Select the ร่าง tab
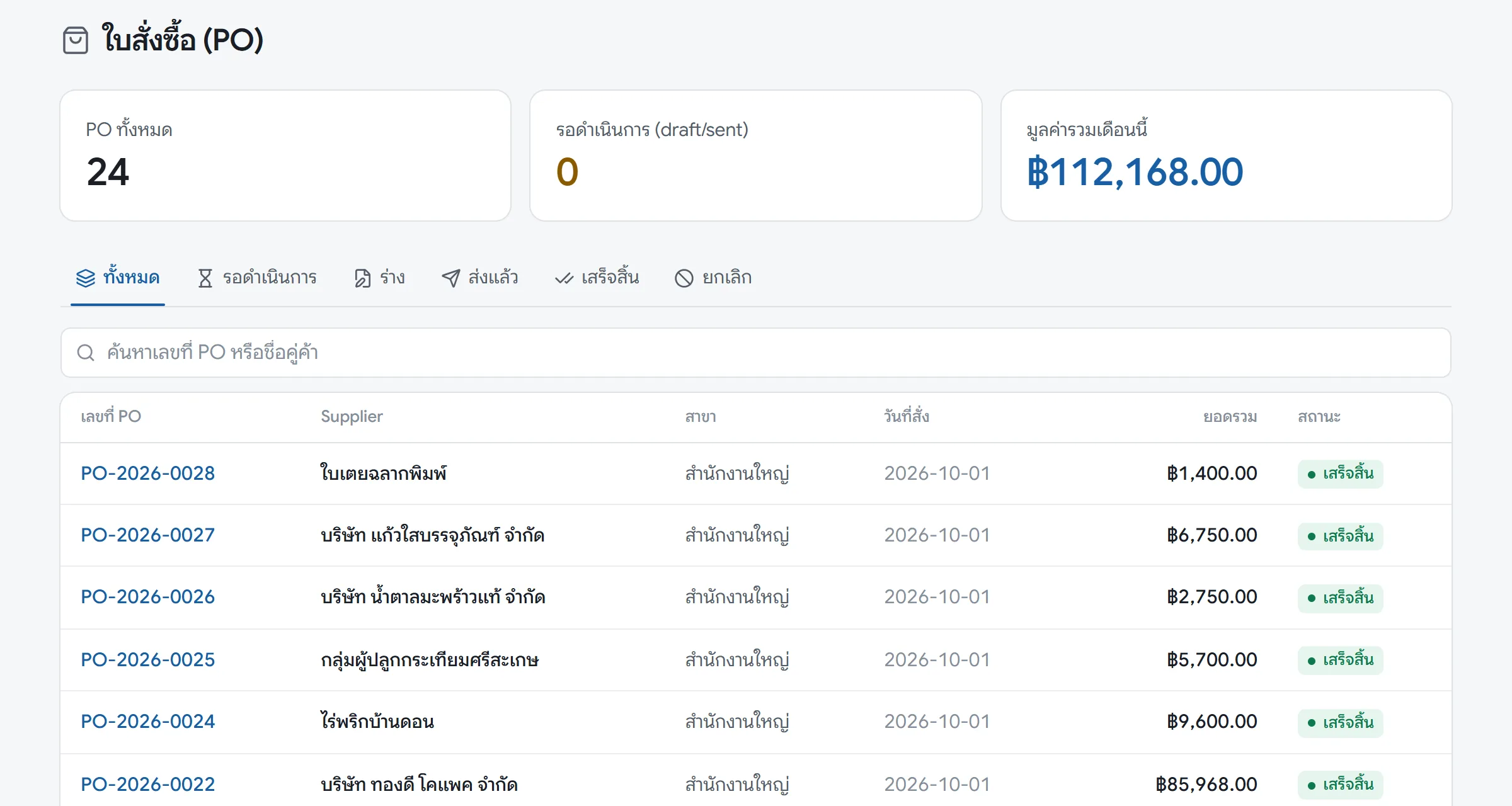 pos(380,278)
